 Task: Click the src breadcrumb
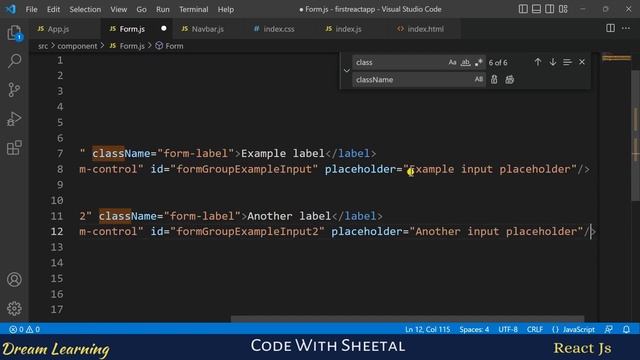(x=43, y=46)
